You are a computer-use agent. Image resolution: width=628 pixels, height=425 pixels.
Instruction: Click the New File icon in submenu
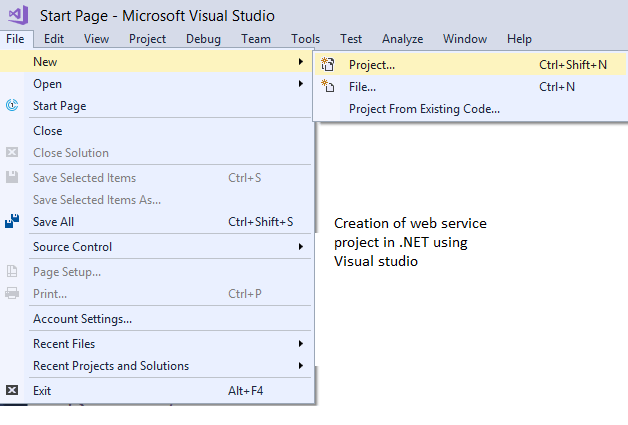[328, 86]
